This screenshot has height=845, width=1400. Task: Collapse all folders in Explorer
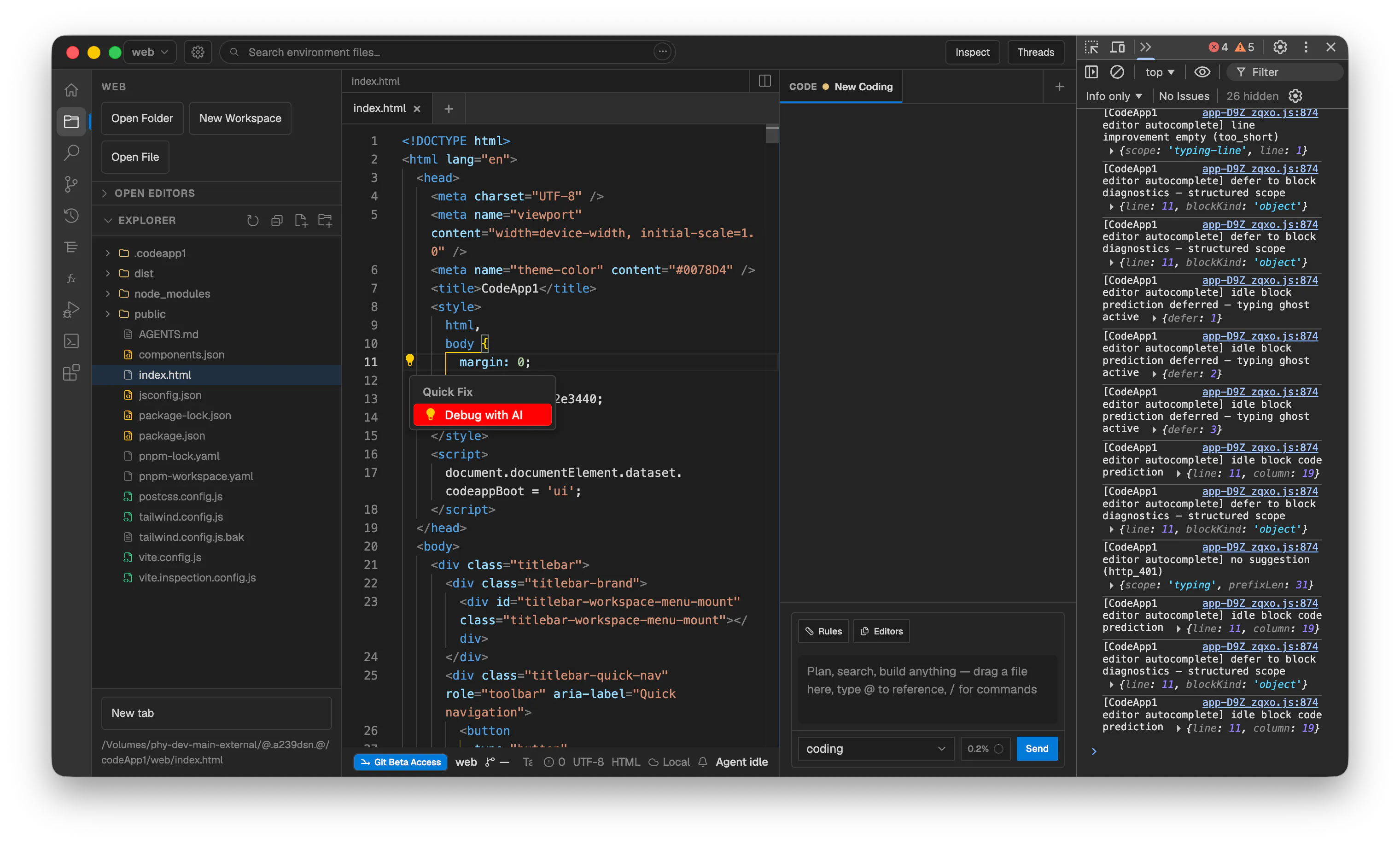277,221
